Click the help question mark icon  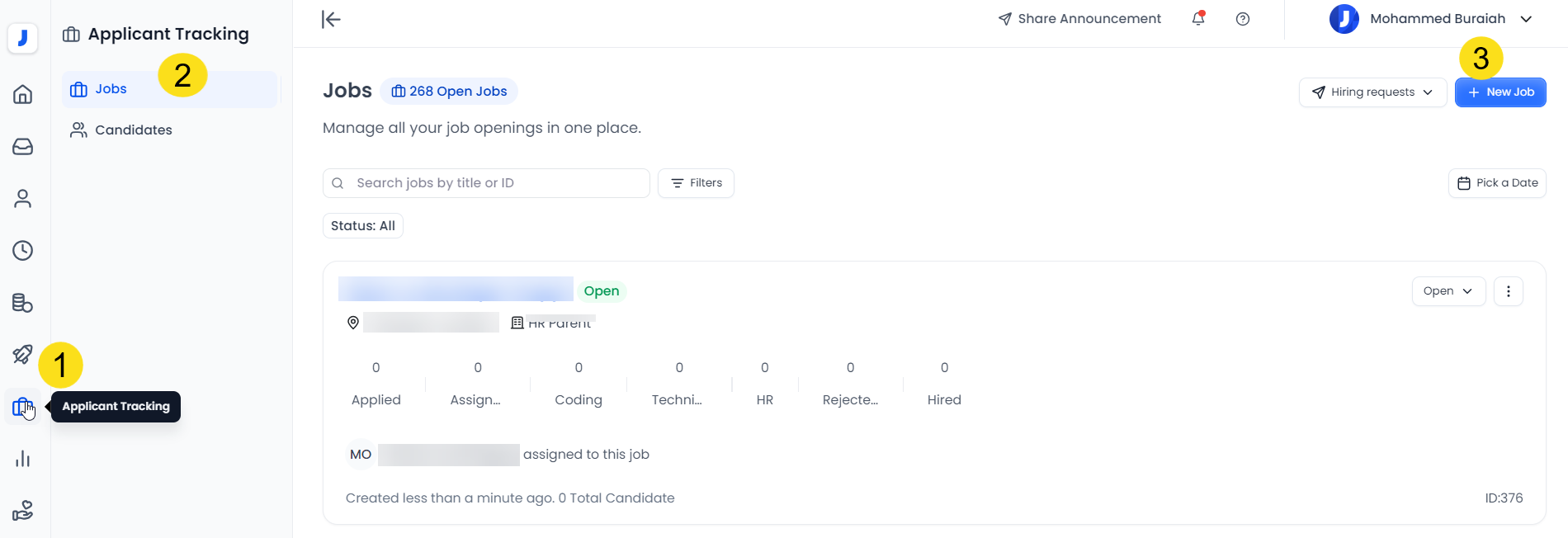click(1243, 19)
